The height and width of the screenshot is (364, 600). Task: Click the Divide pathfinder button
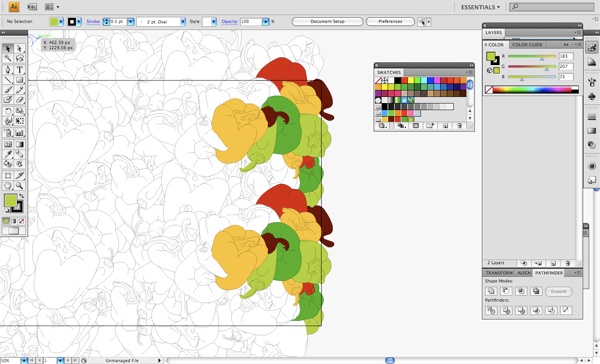[491, 310]
